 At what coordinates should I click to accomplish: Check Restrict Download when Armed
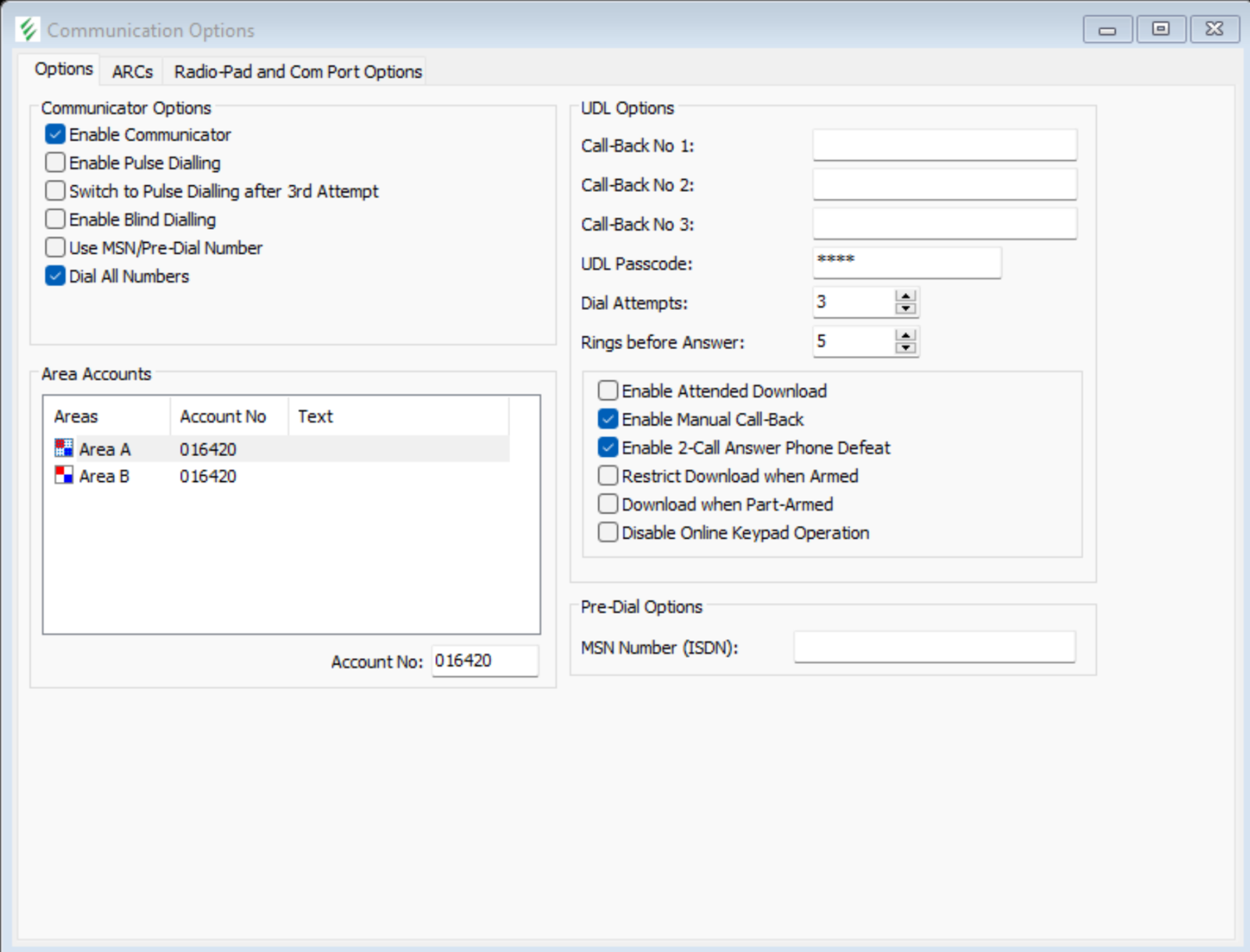[608, 476]
